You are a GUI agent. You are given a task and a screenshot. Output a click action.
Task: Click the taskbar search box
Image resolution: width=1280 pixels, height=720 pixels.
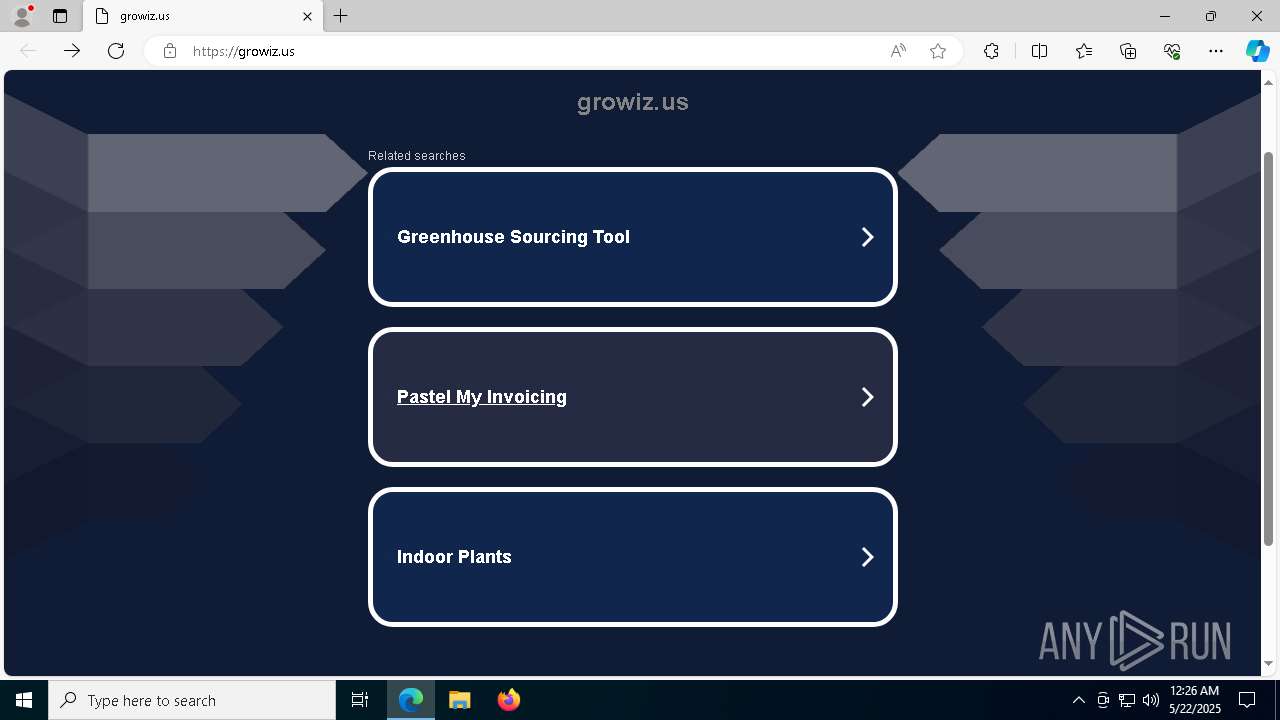(x=192, y=700)
